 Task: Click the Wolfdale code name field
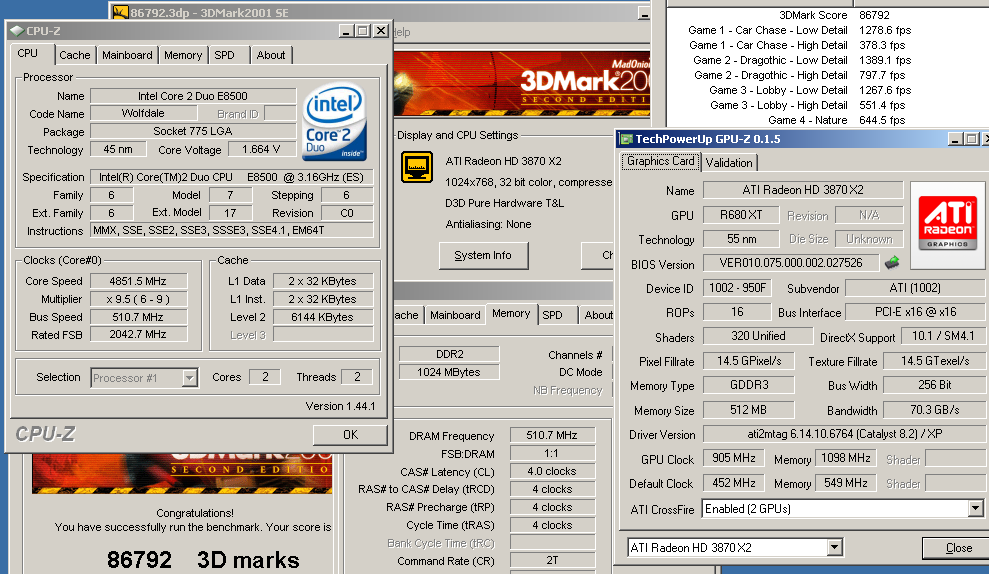tap(143, 114)
